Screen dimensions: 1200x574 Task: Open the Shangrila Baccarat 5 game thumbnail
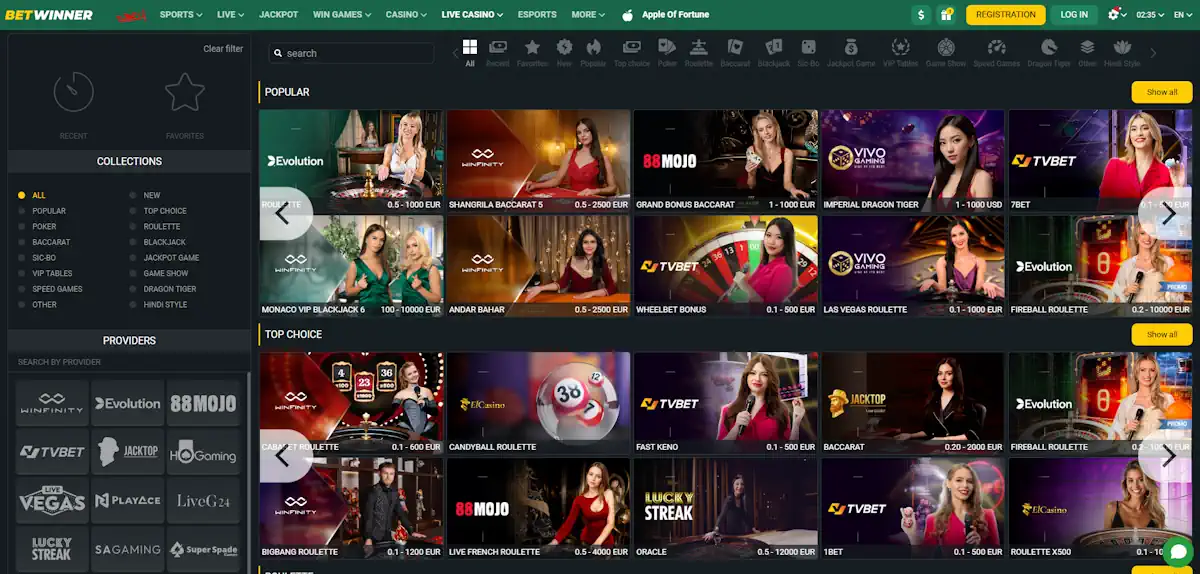539,160
